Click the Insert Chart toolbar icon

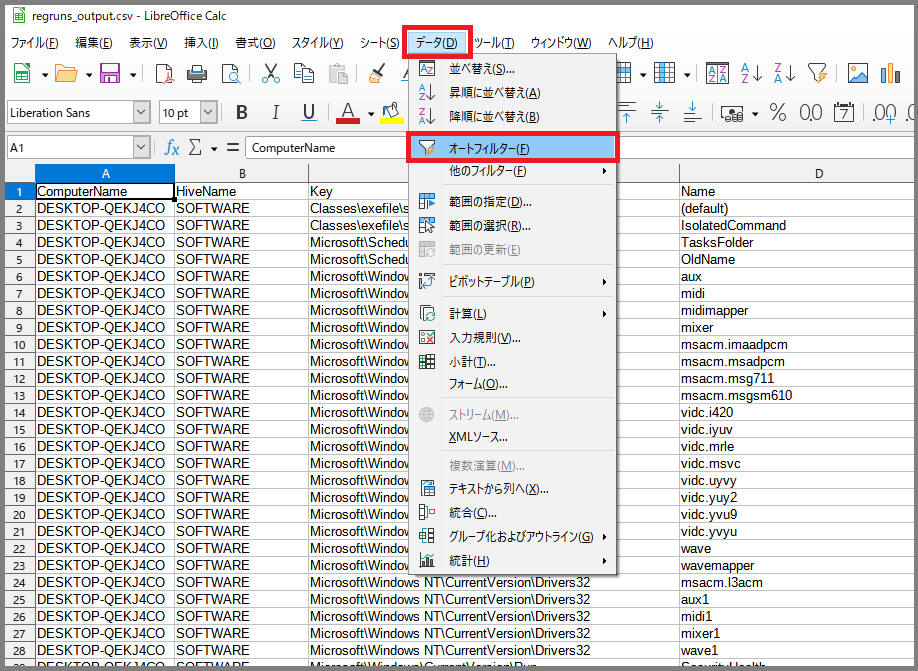(x=890, y=74)
